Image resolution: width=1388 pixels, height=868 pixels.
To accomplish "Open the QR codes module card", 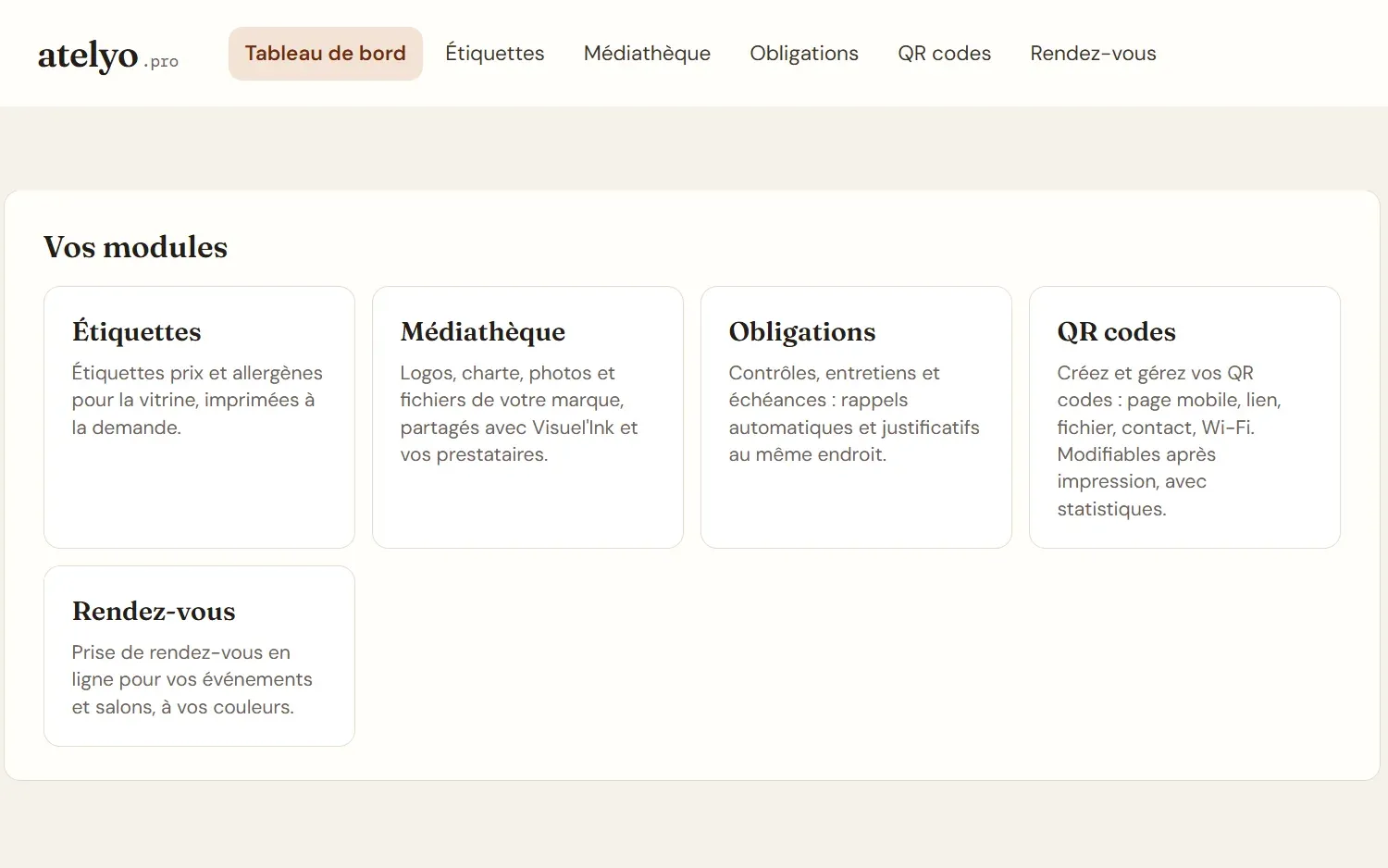I will tap(1184, 417).
